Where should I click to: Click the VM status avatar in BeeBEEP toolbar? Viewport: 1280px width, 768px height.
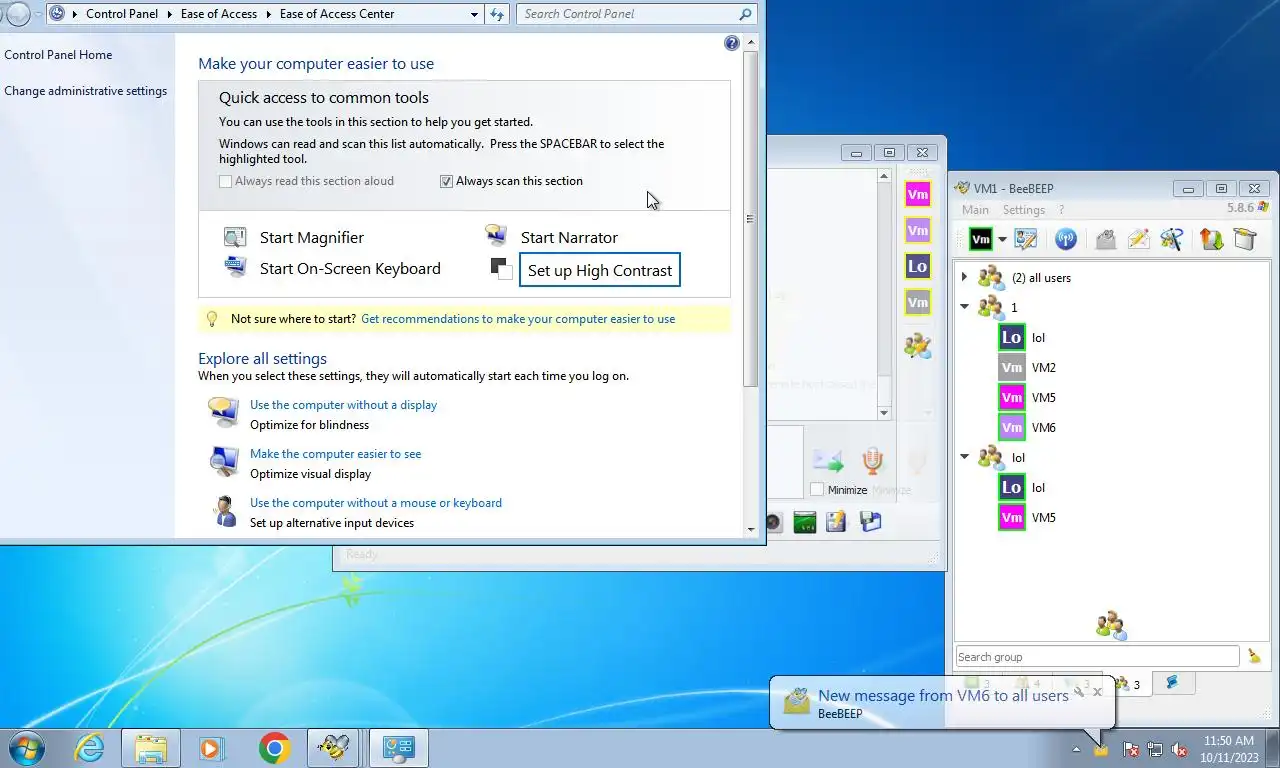coord(981,239)
